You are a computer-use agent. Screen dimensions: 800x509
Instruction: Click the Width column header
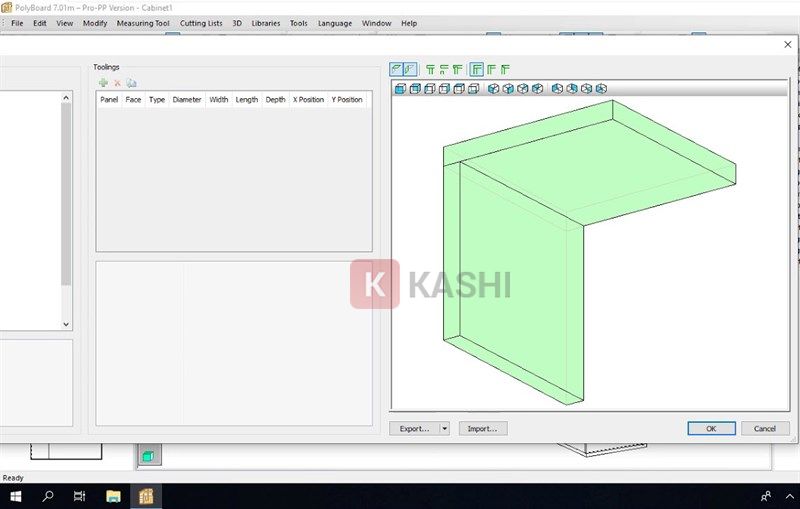218,99
